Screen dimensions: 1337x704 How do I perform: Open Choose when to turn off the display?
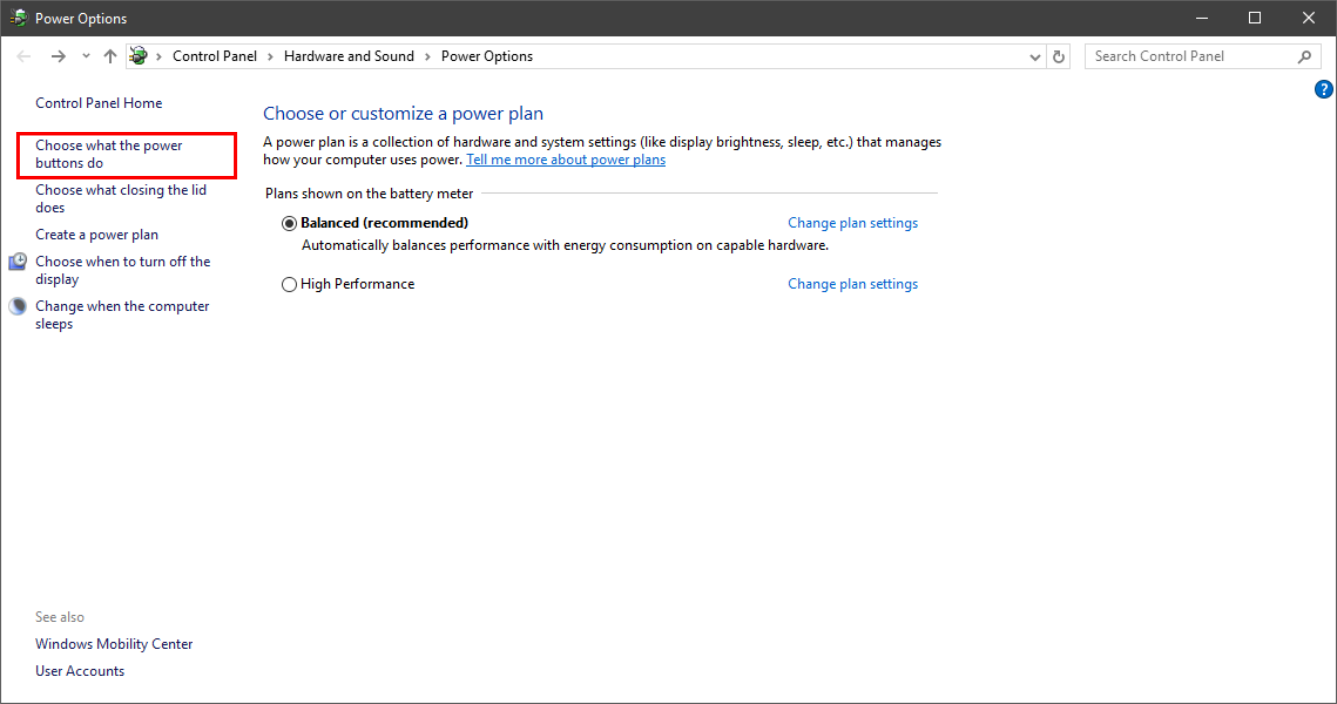(x=123, y=270)
